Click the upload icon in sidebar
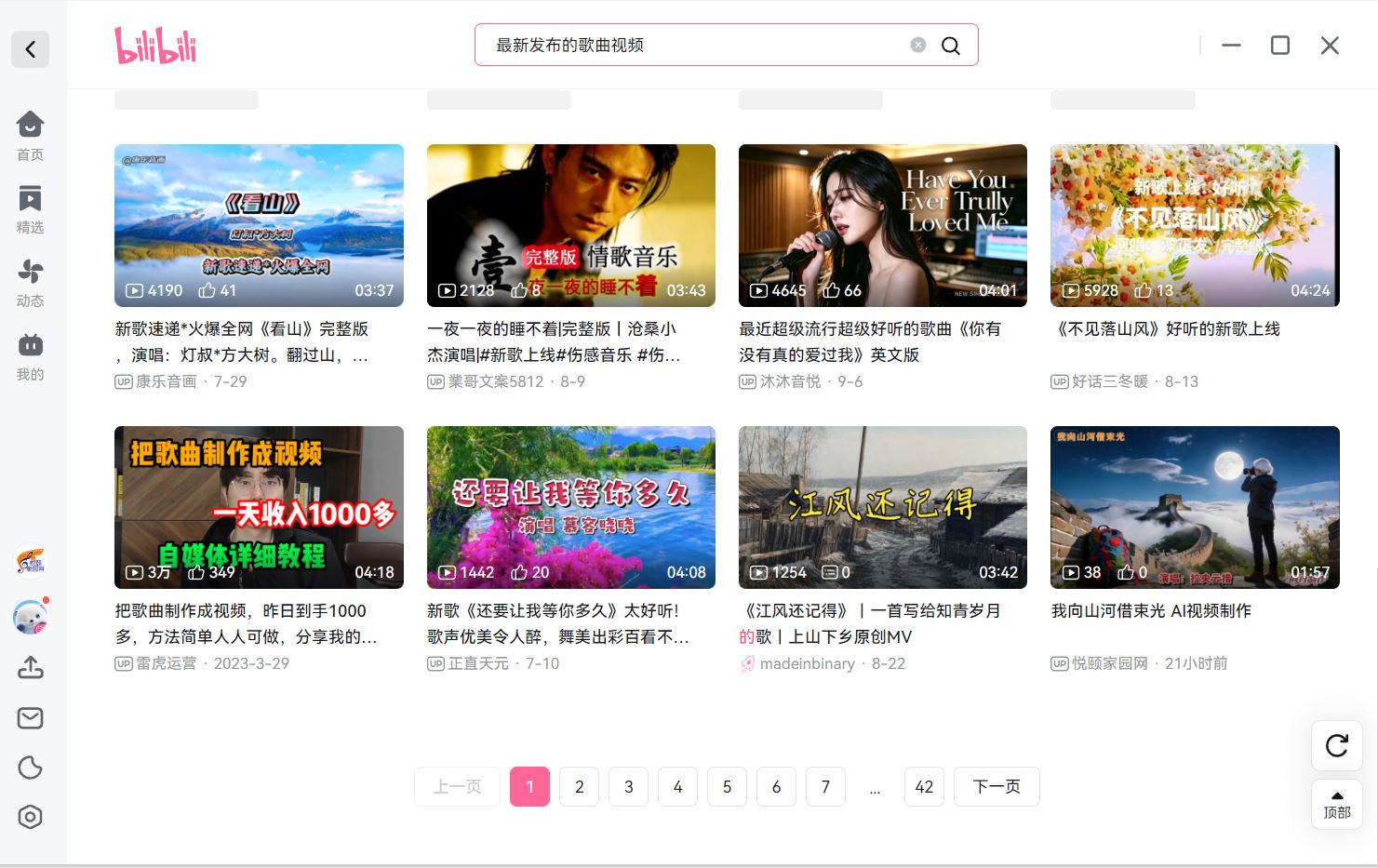Screen dimensions: 1378x868 point(31,668)
